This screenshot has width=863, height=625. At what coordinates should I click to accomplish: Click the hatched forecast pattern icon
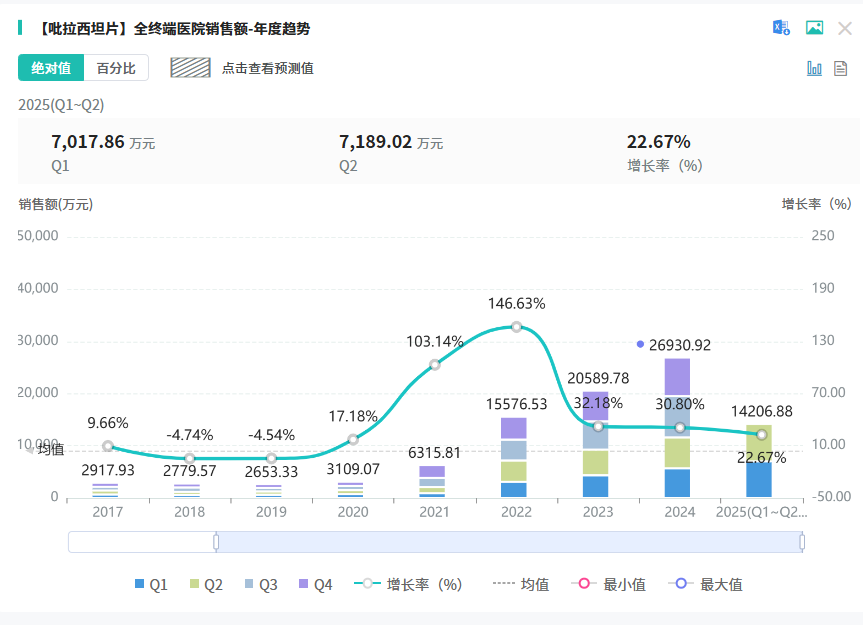click(190, 68)
